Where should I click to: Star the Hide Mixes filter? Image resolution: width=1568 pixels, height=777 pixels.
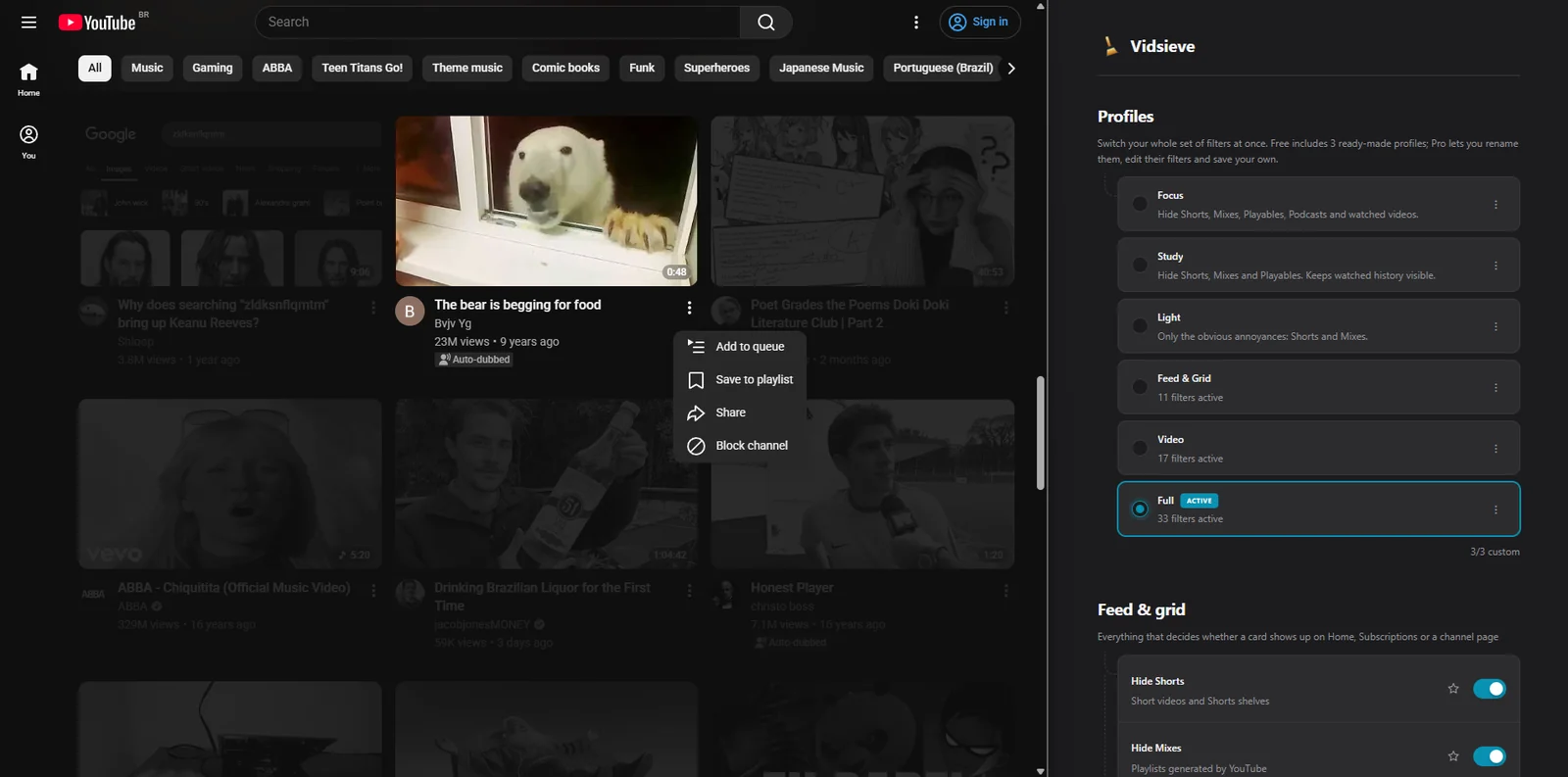click(x=1453, y=756)
